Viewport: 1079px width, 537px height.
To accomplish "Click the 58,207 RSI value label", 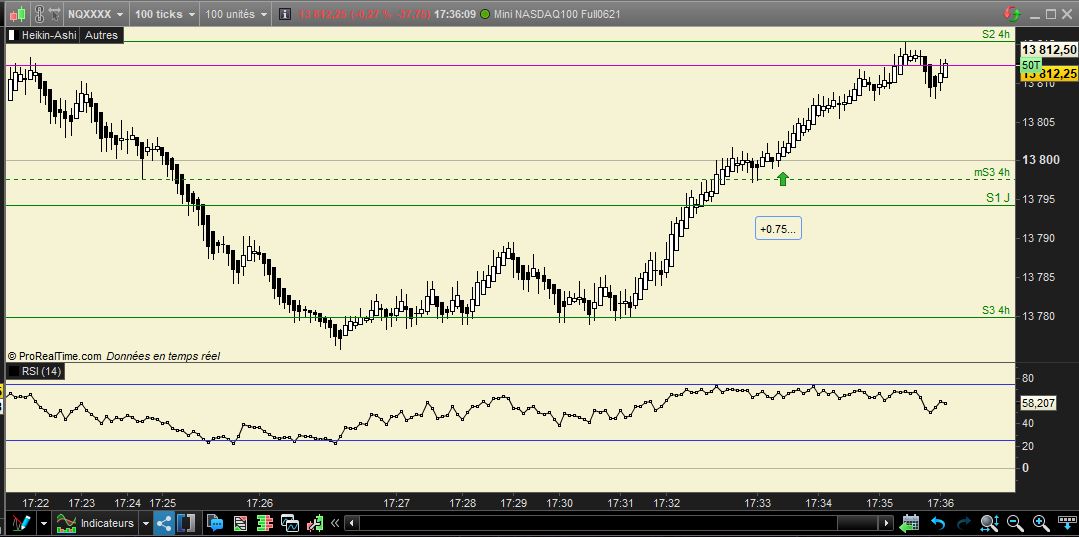I will click(x=1038, y=403).
